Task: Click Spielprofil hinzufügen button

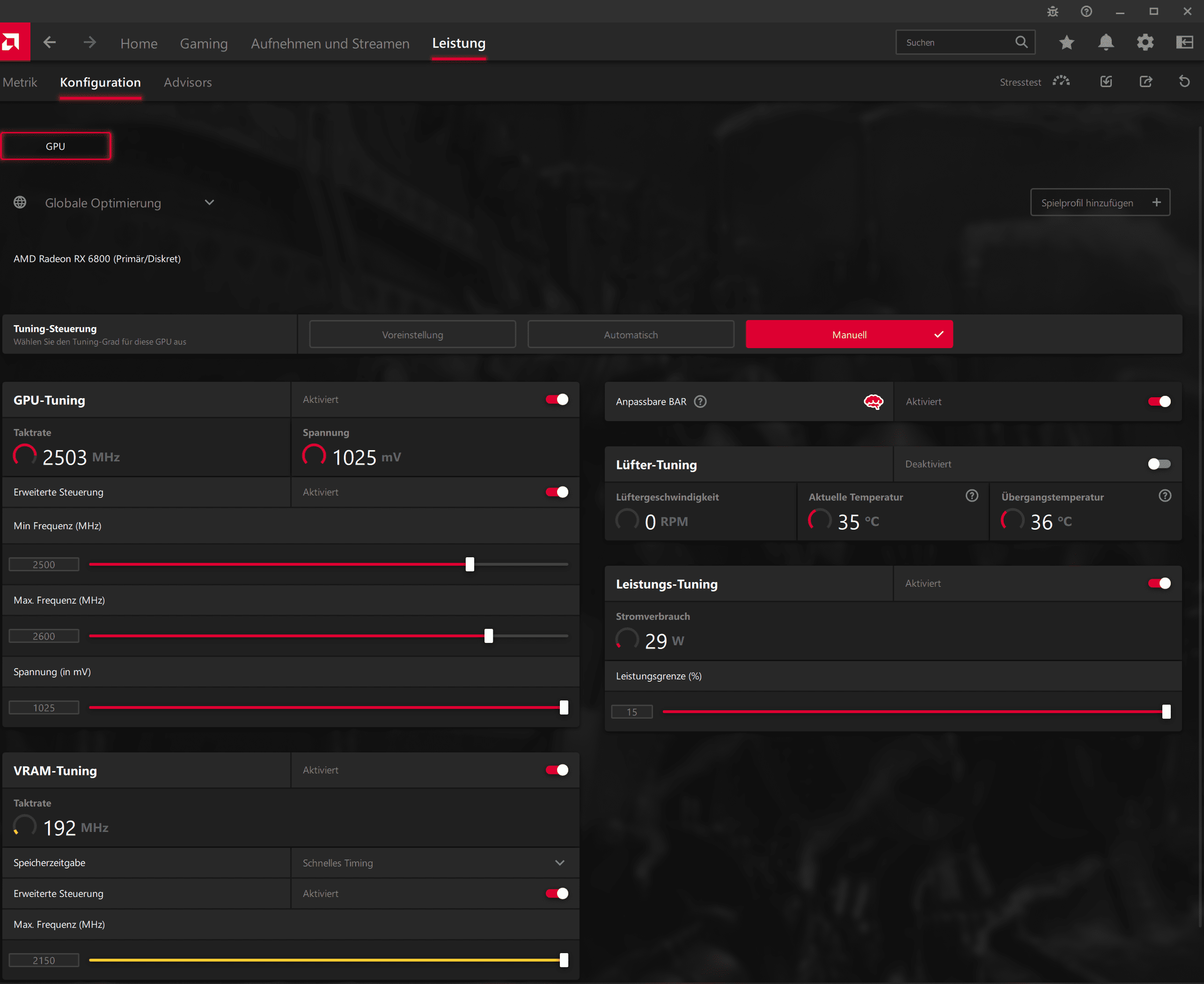Action: click(1100, 203)
